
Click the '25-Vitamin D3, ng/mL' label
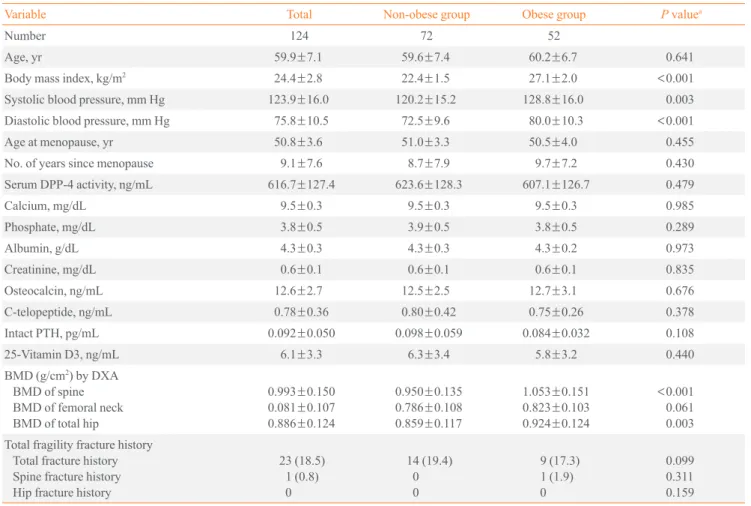[x=61, y=355]
